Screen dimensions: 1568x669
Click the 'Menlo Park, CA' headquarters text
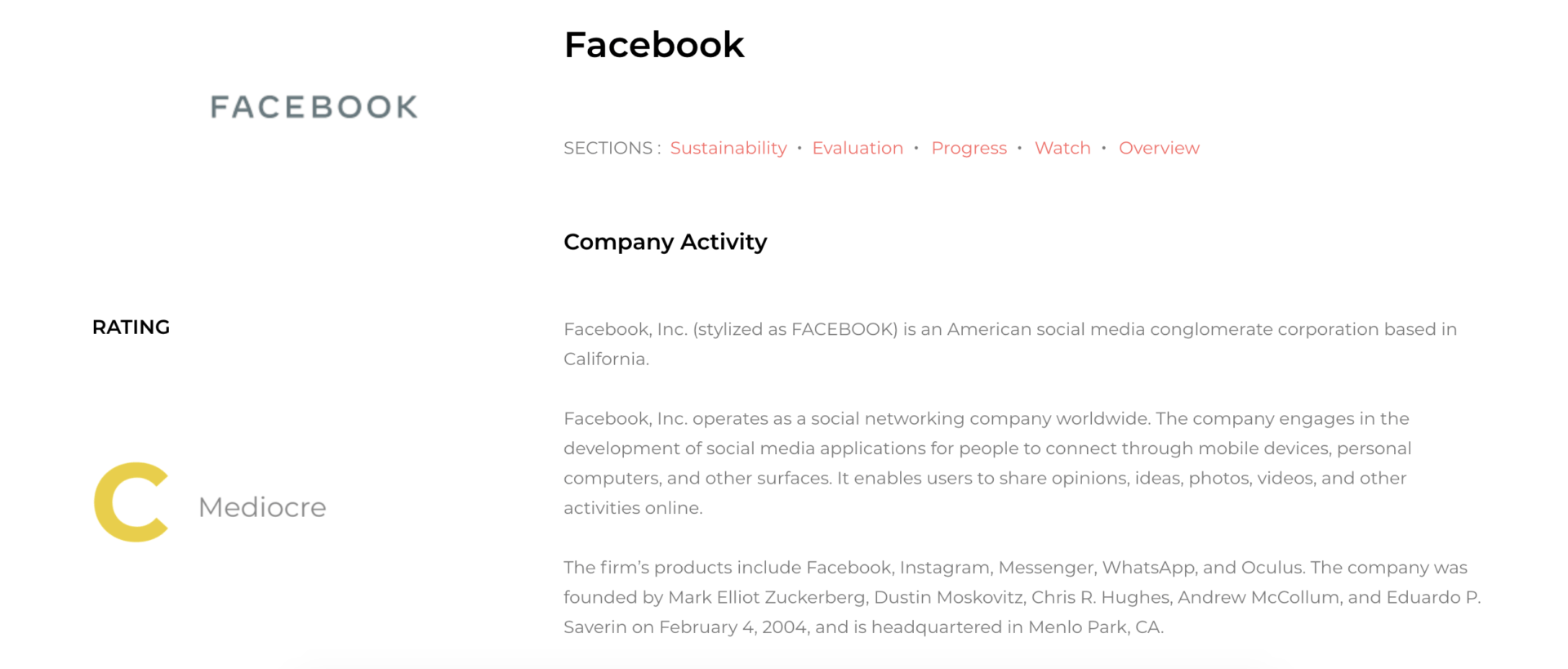tap(1095, 627)
